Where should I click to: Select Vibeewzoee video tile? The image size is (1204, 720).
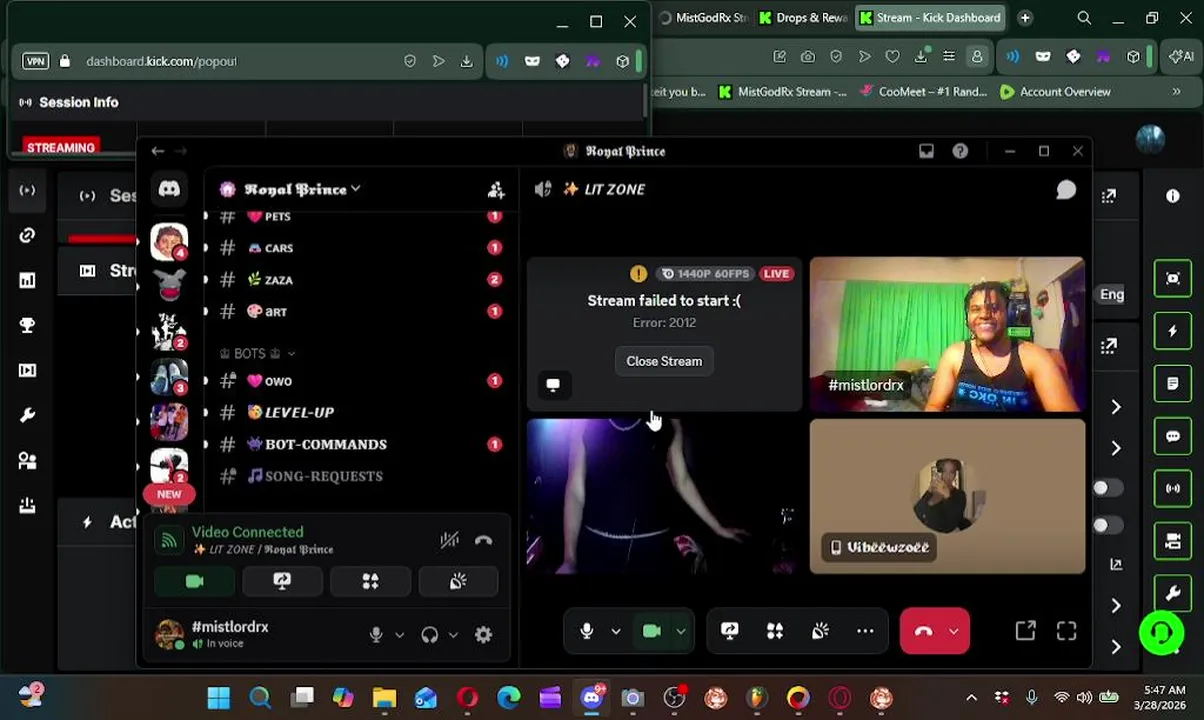click(x=947, y=497)
